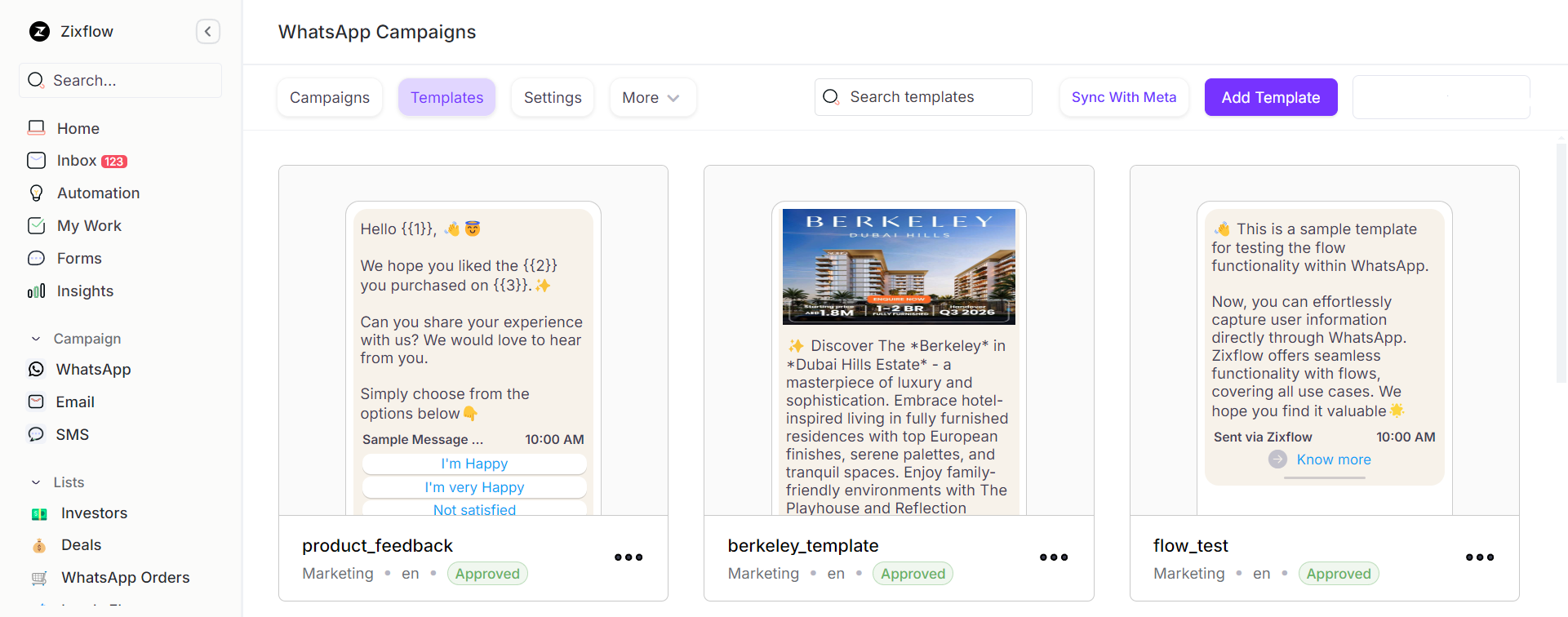The height and width of the screenshot is (617, 1568).
Task: Click the Email icon under Campaign
Action: pyautogui.click(x=37, y=402)
